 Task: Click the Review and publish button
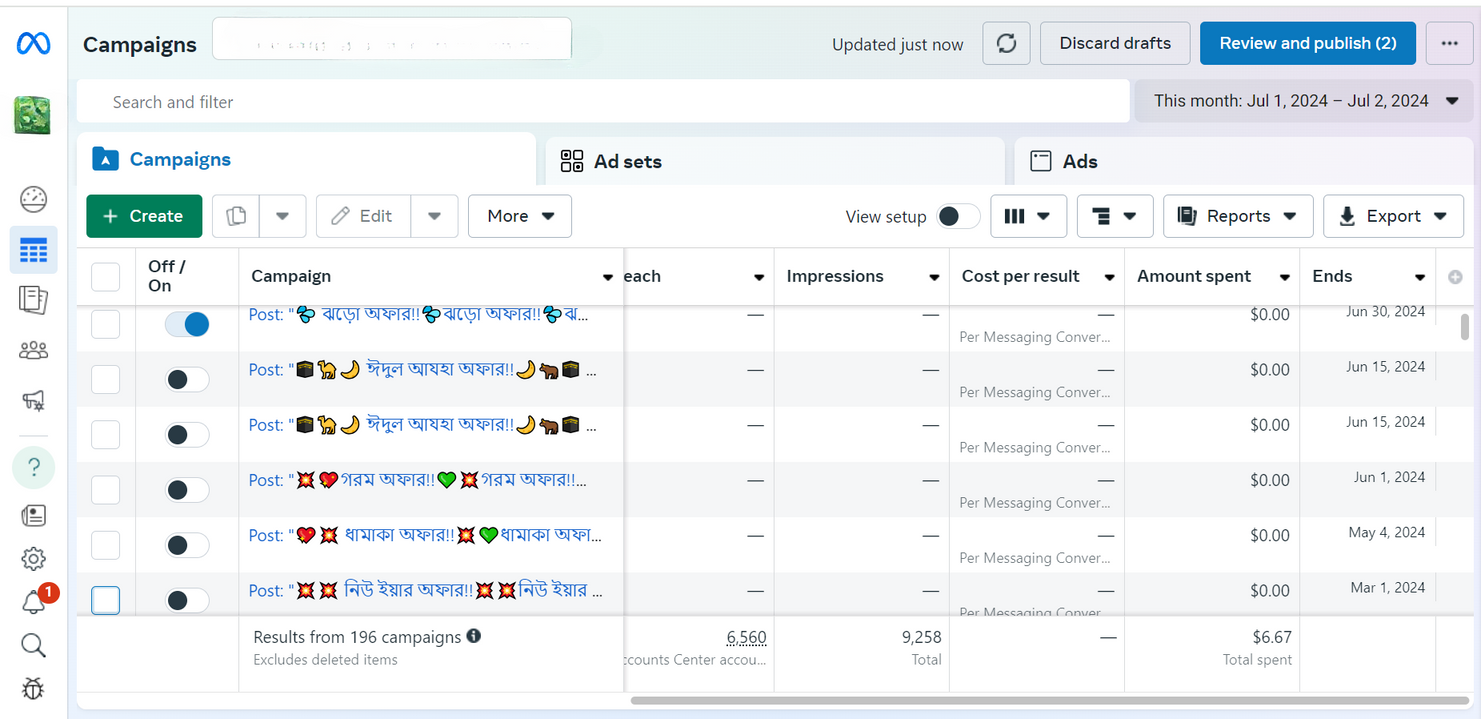1307,43
